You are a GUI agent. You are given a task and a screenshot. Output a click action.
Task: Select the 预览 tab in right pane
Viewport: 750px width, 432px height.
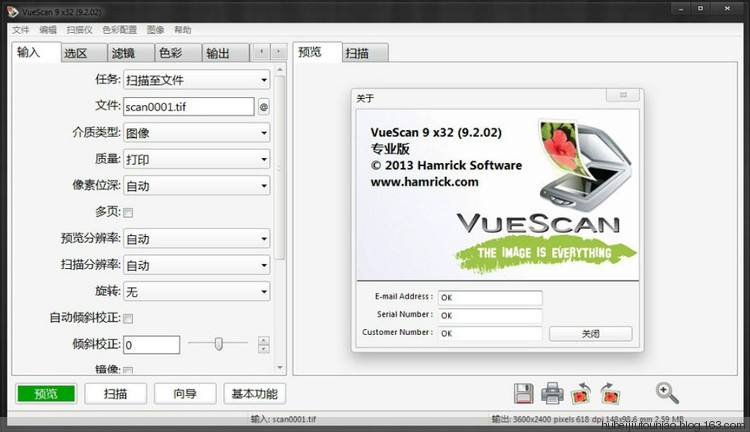click(318, 52)
